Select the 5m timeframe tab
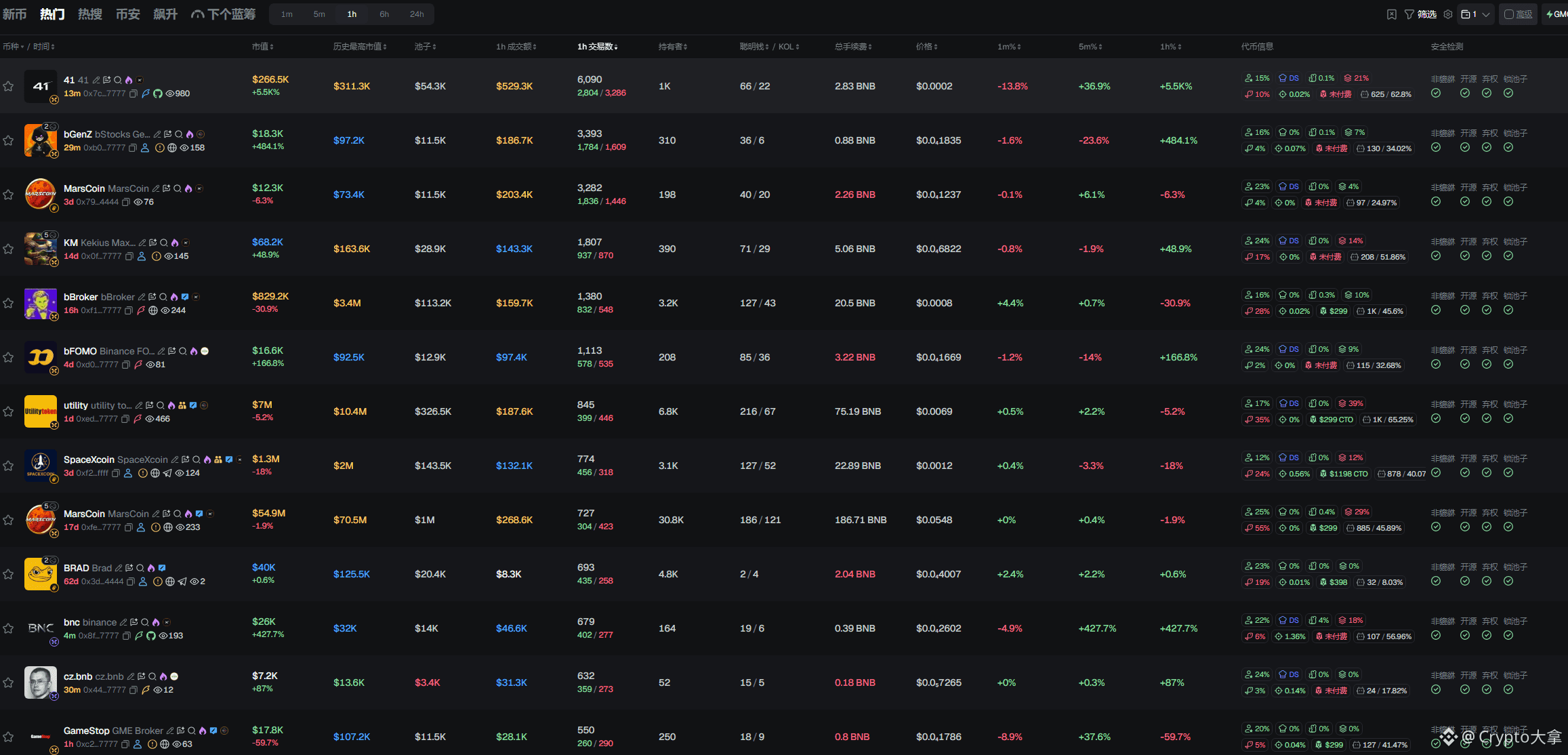1568x755 pixels. [x=319, y=14]
